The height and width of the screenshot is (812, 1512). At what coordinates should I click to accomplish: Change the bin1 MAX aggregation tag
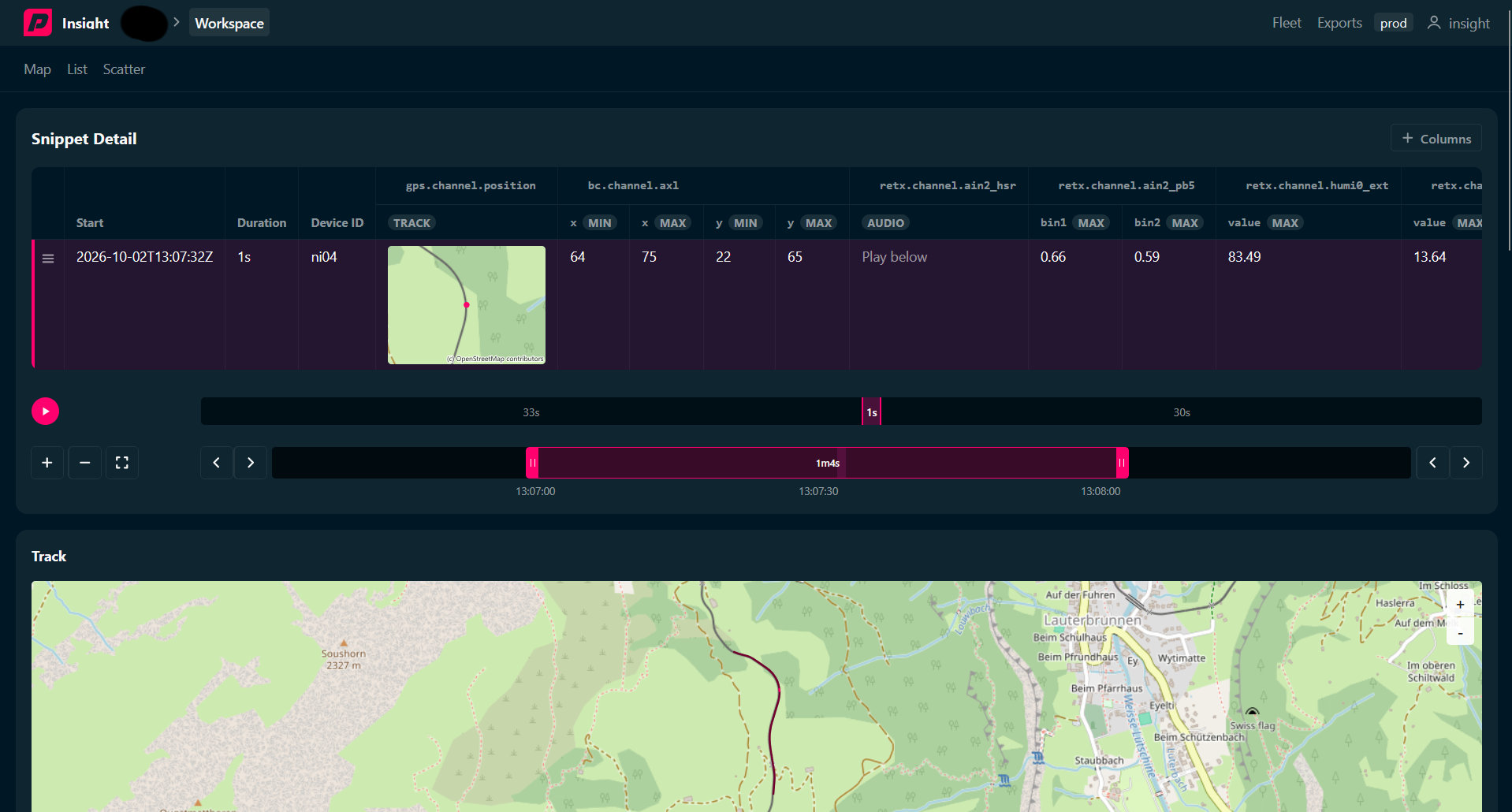click(1091, 223)
